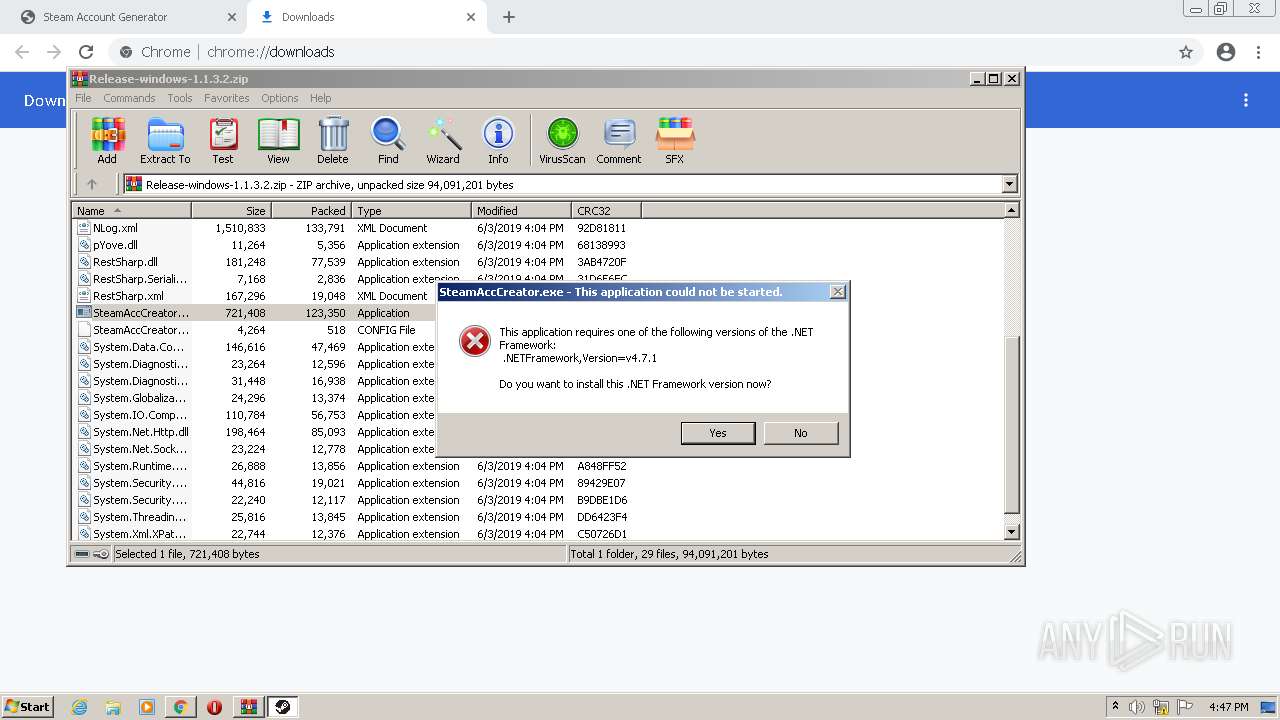
Task: Open WinRAR Commands menu
Action: [129, 98]
